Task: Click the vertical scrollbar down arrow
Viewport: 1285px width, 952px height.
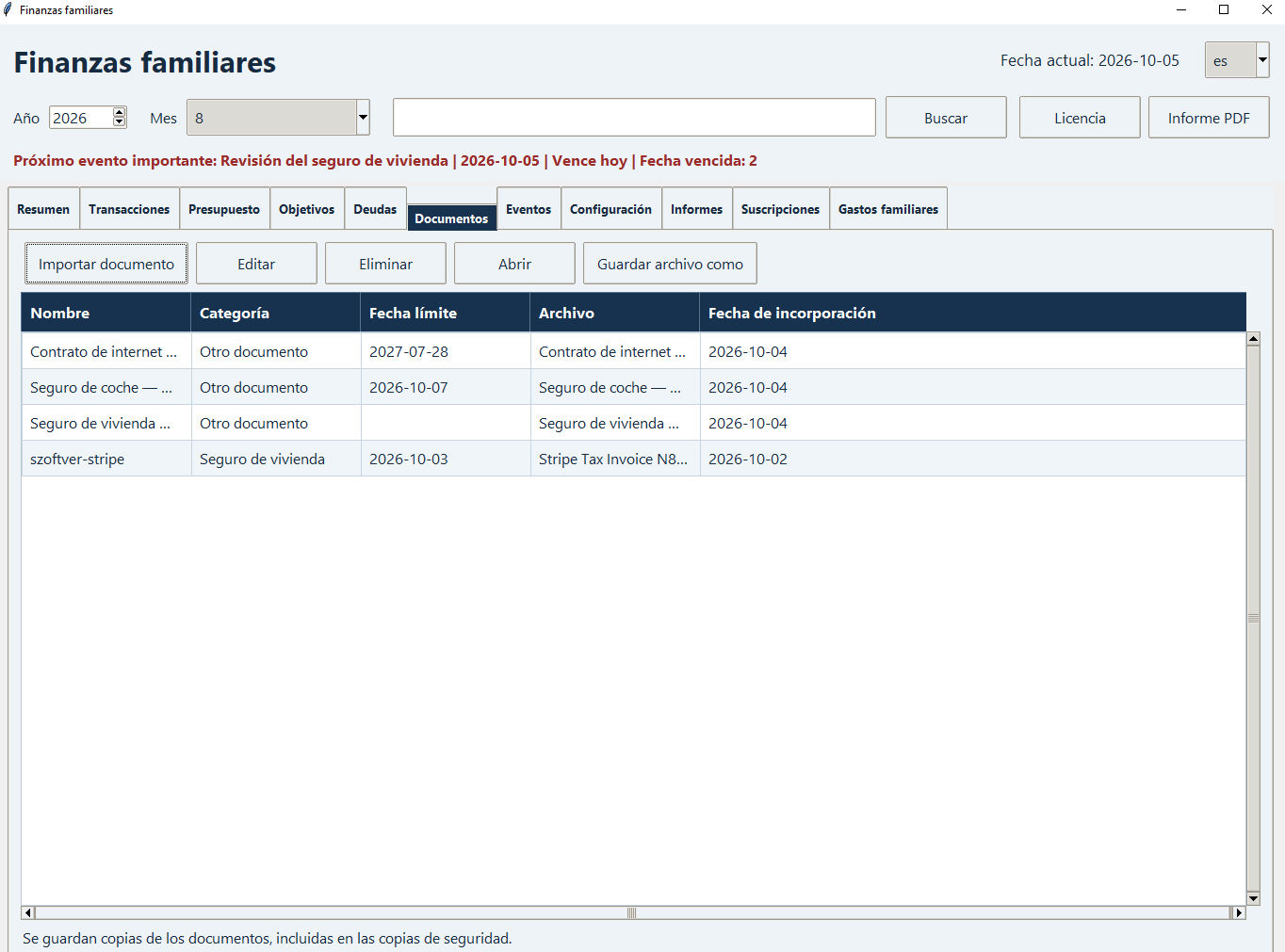Action: 1253,898
